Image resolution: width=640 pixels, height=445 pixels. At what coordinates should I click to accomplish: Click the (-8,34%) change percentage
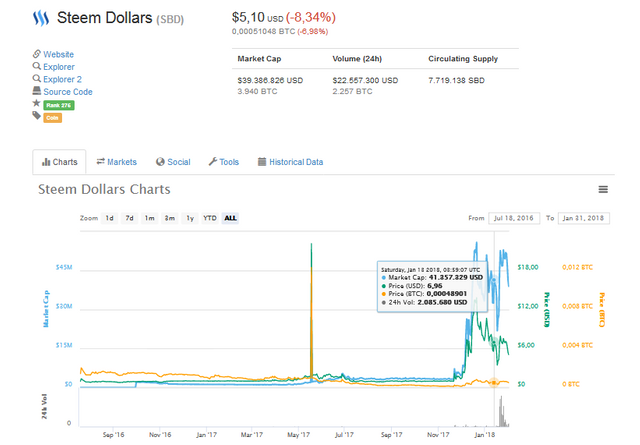311,18
